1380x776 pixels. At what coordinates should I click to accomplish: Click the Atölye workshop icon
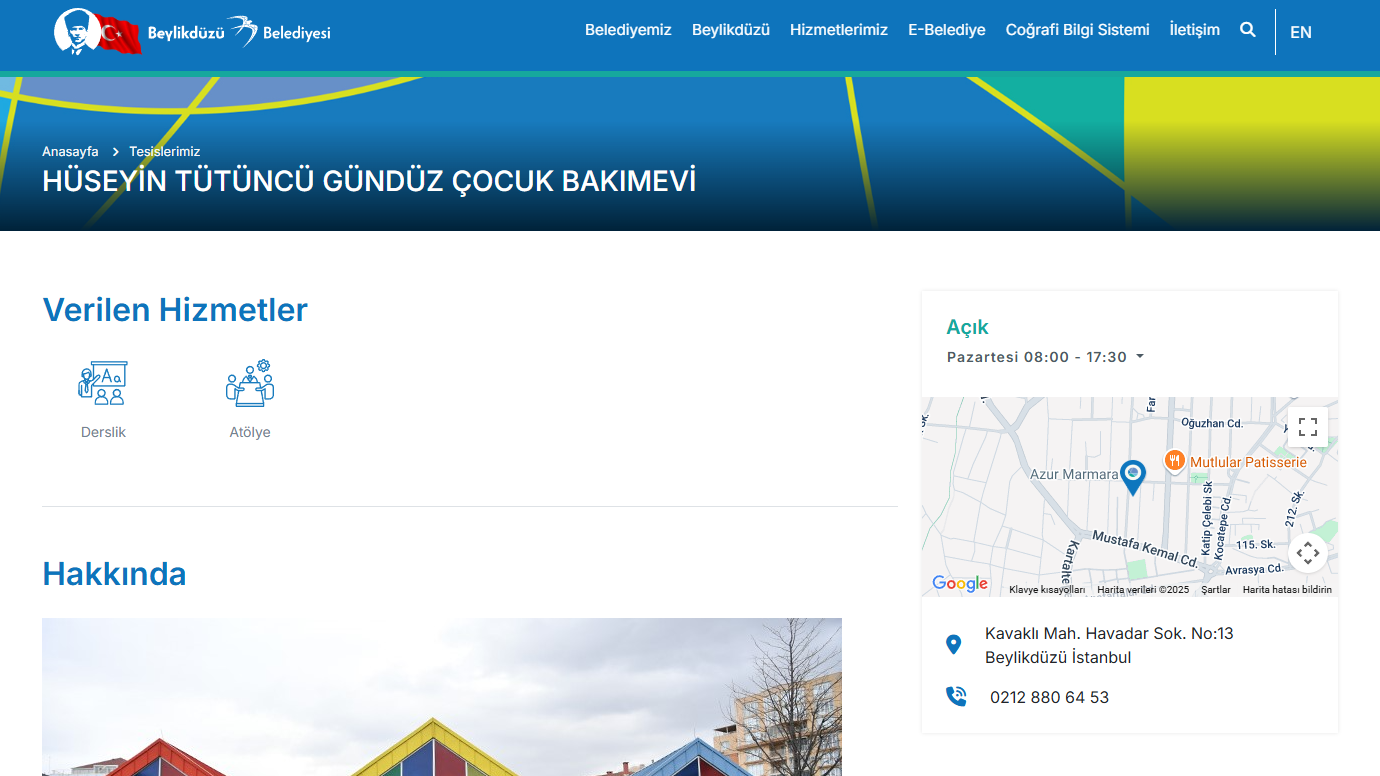pyautogui.click(x=250, y=383)
